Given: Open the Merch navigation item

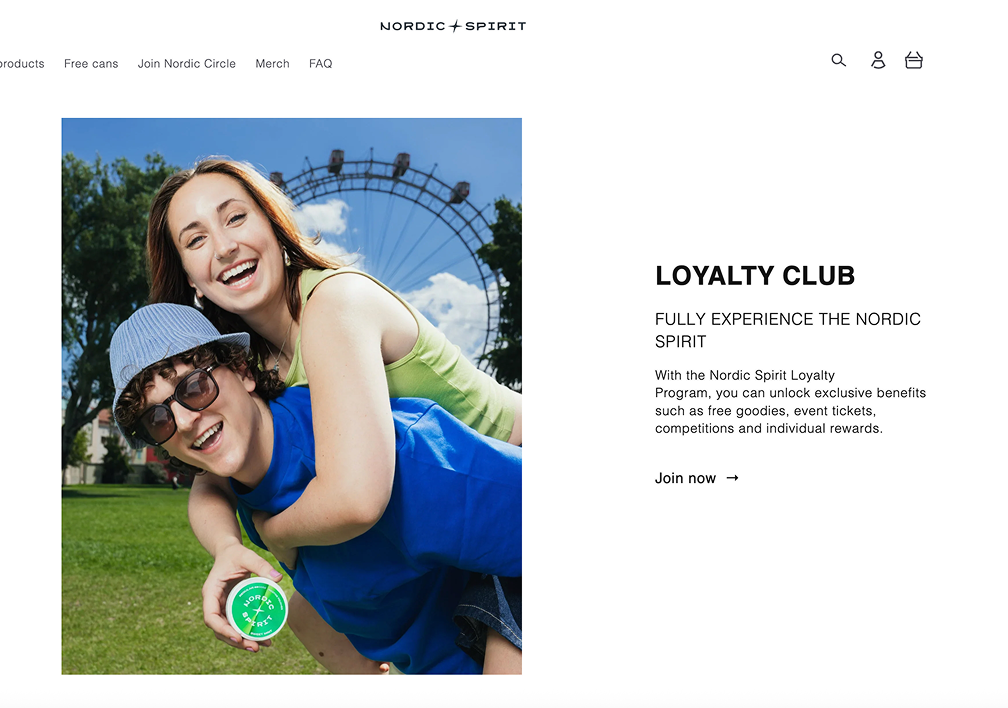Looking at the screenshot, I should [273, 64].
